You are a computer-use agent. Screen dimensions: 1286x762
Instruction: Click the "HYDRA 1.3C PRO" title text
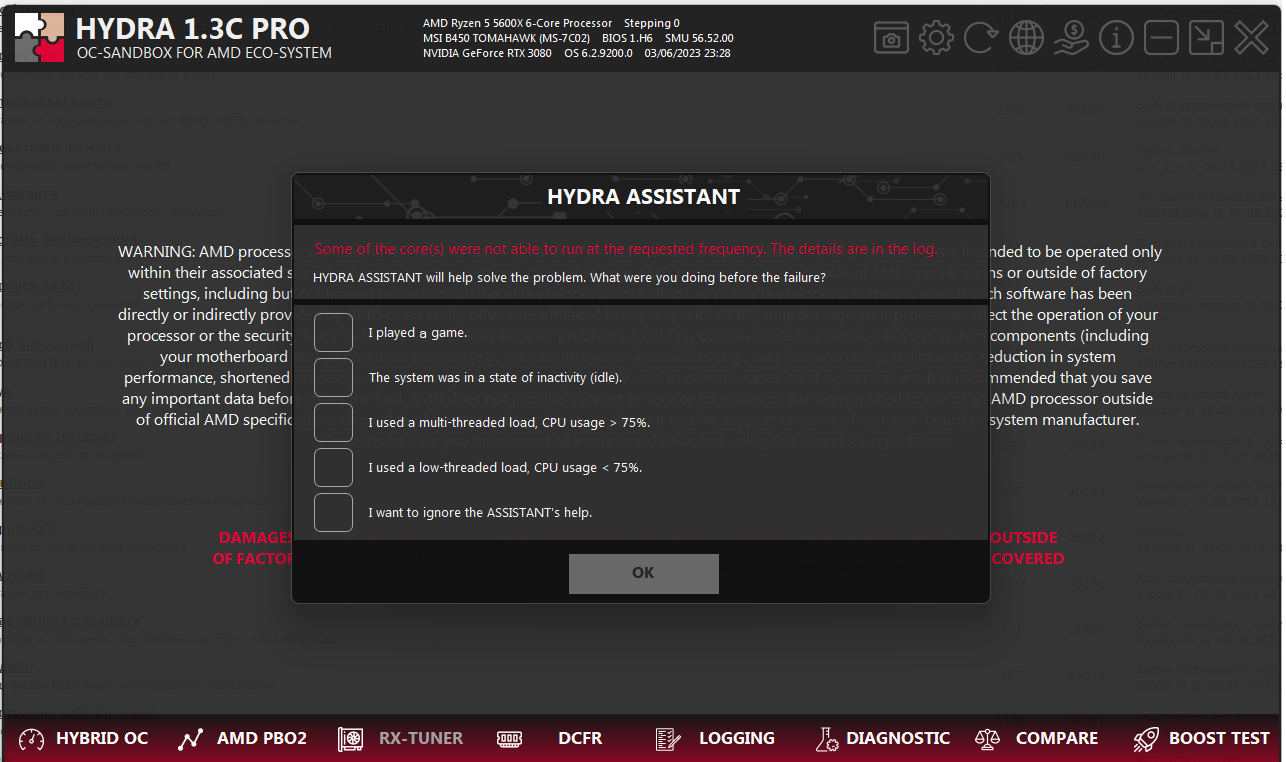click(193, 29)
